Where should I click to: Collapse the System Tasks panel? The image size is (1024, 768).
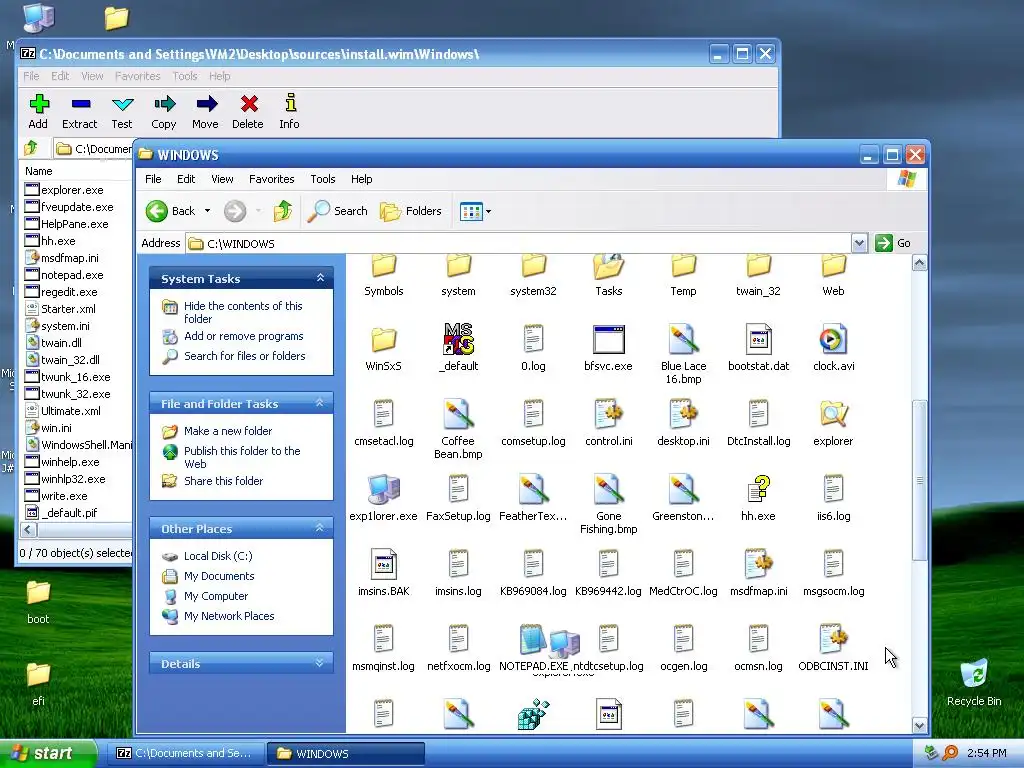tap(320, 278)
